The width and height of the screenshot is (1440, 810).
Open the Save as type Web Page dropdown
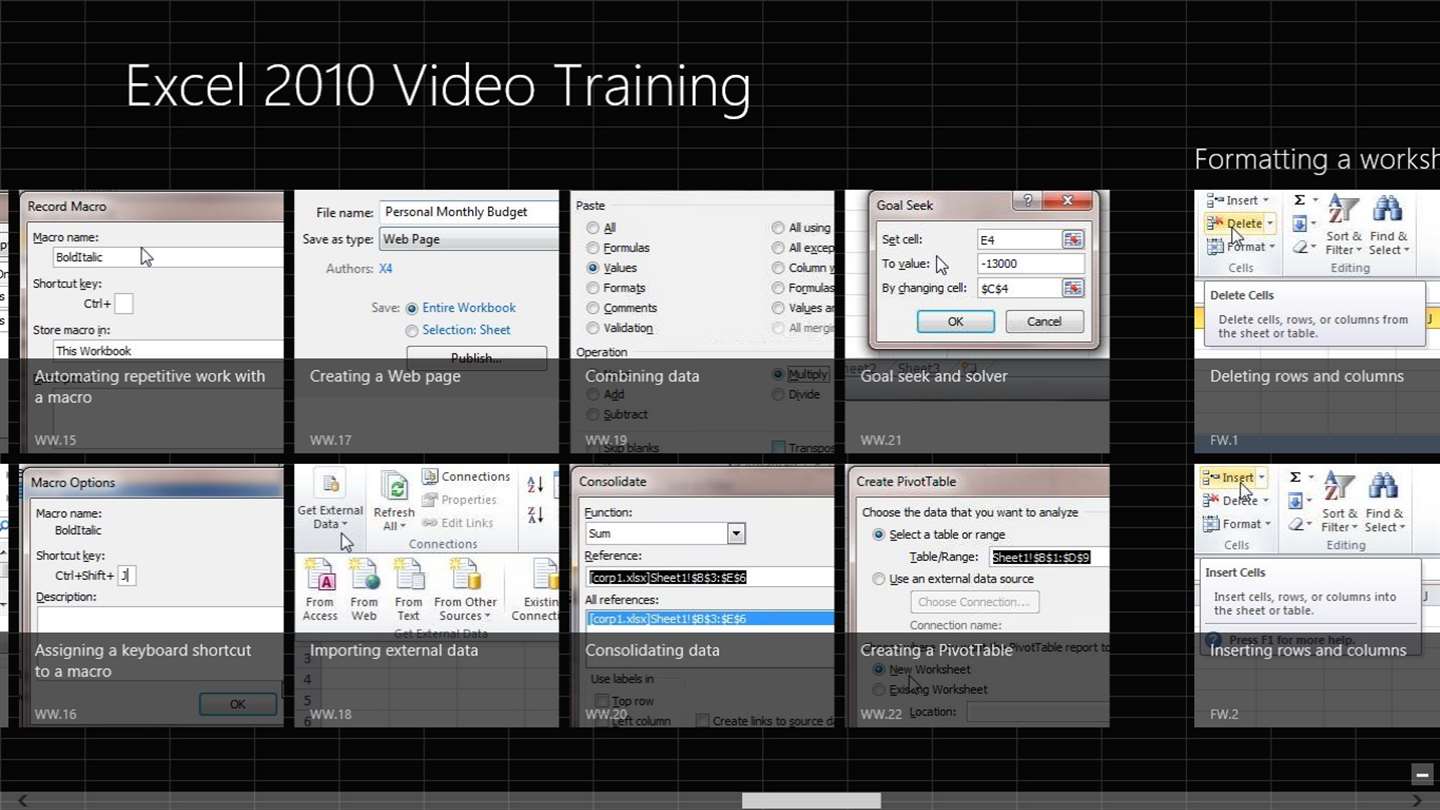point(468,239)
